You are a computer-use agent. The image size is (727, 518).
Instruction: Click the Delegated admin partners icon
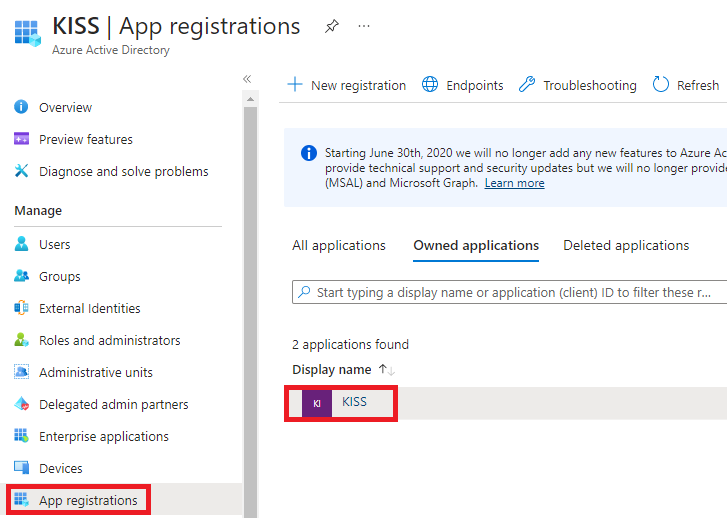pos(21,403)
